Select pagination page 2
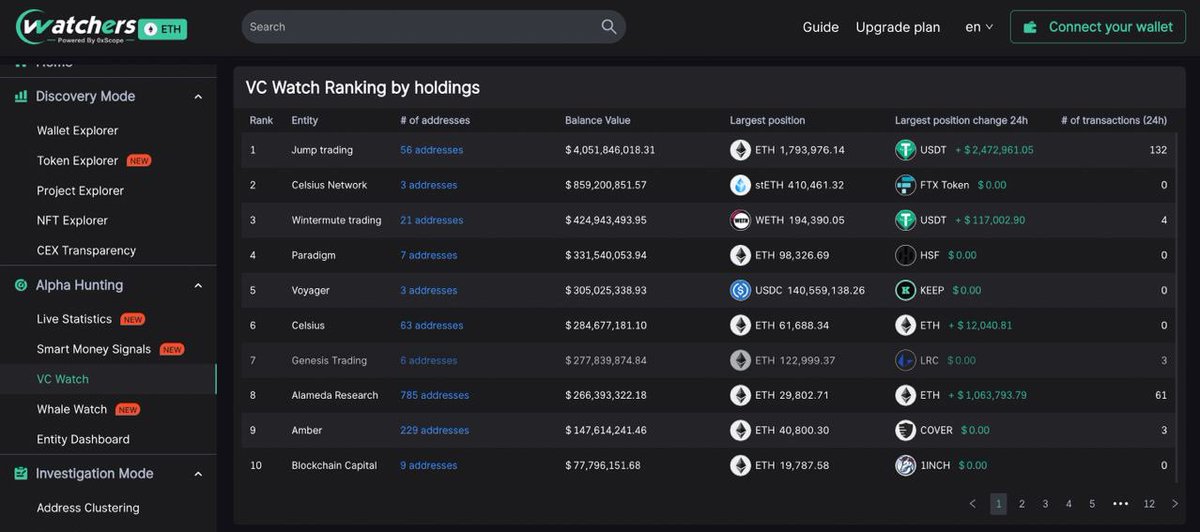Screen dimensions: 1200x532 click(1022, 504)
